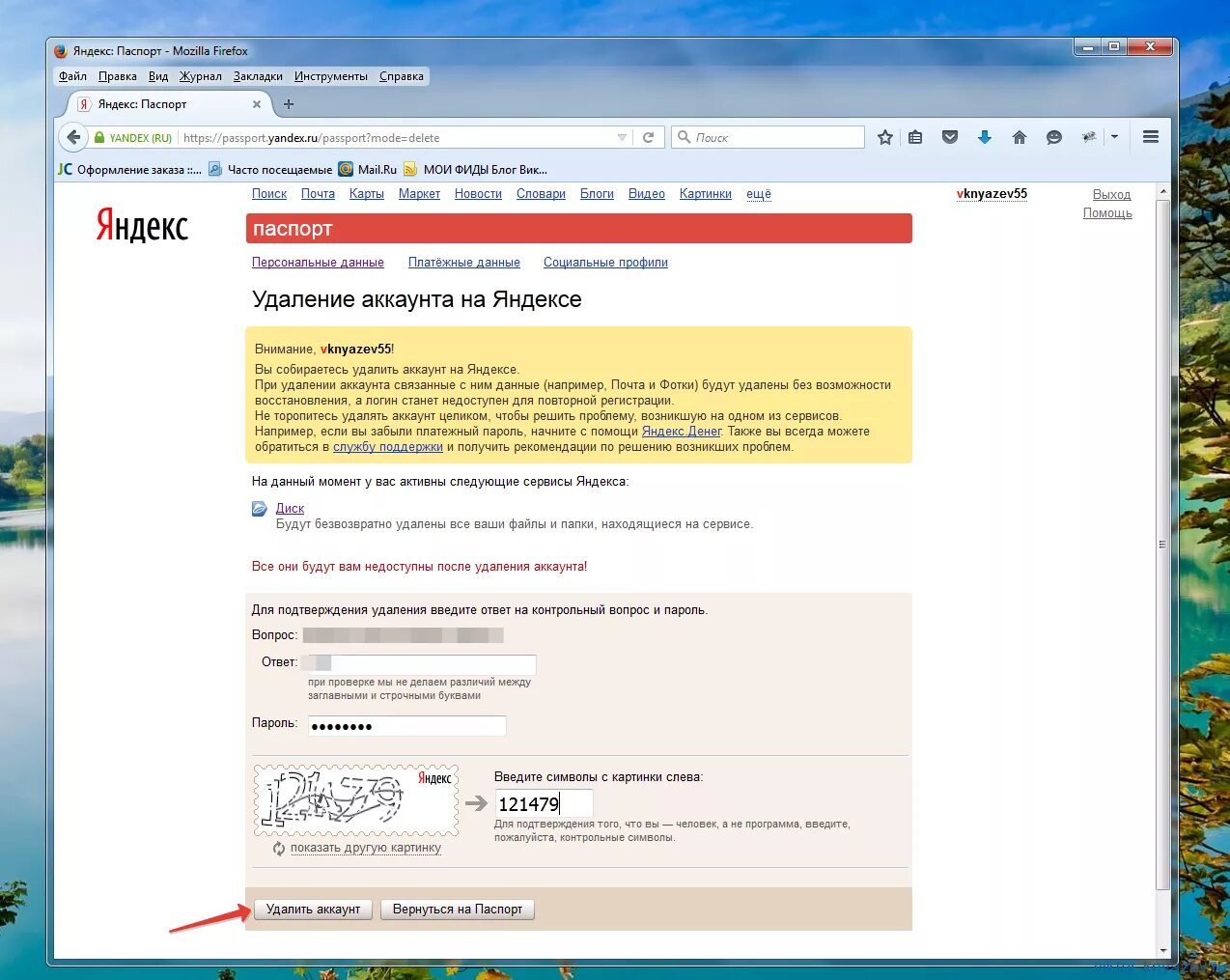Click the Диск service icon
The height and width of the screenshot is (980, 1230).
260,509
